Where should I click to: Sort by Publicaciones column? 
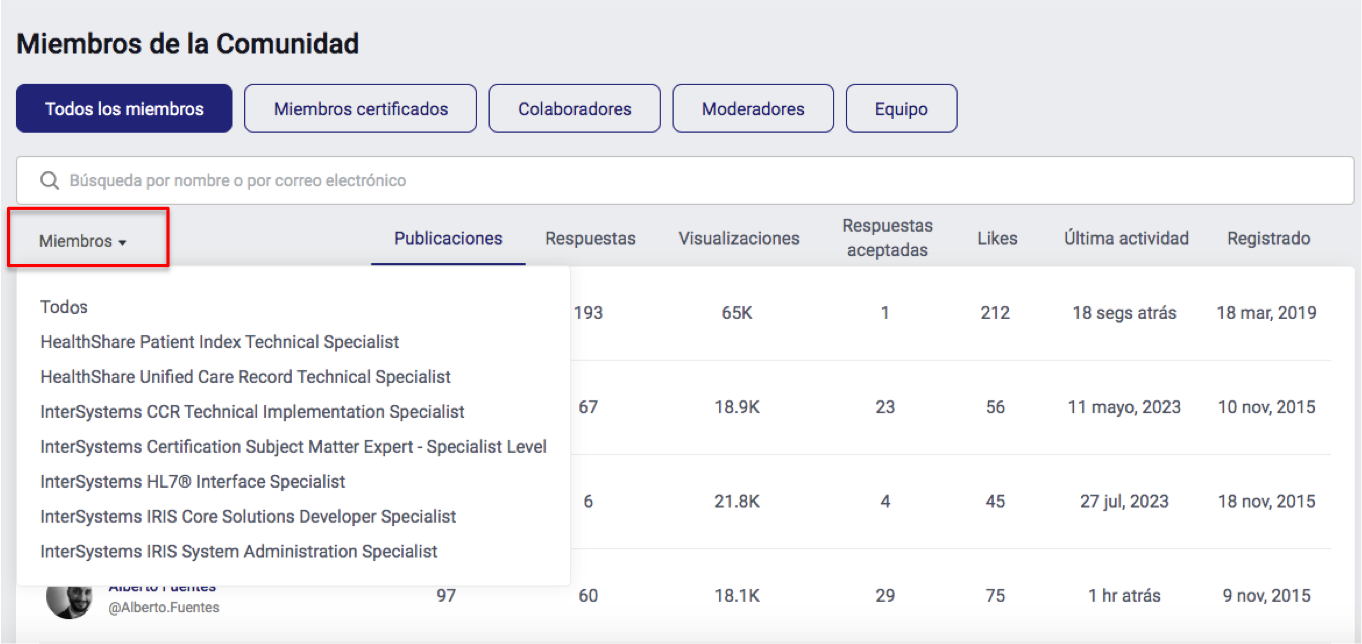tap(448, 239)
